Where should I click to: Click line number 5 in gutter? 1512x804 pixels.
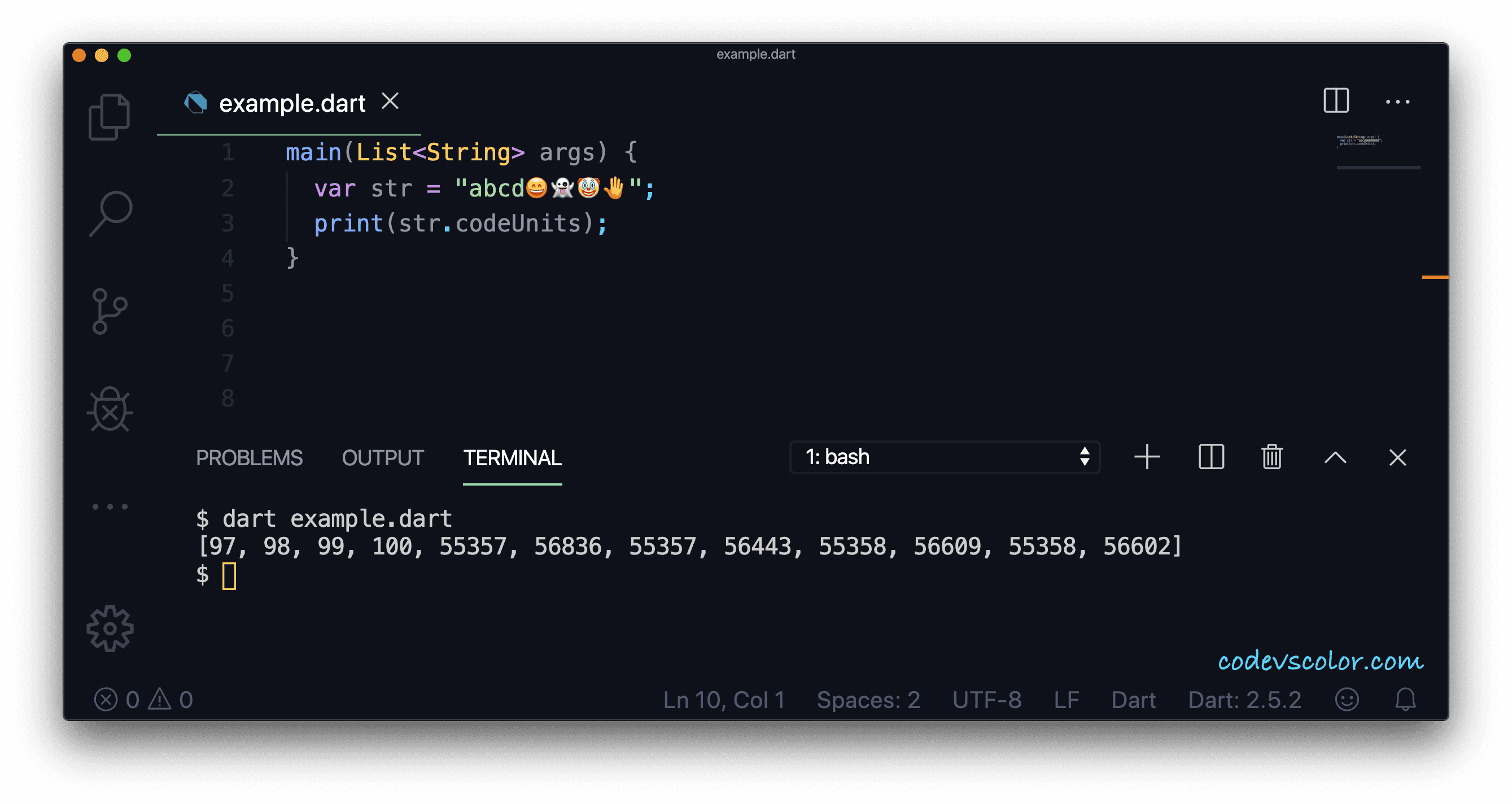pyautogui.click(x=228, y=293)
